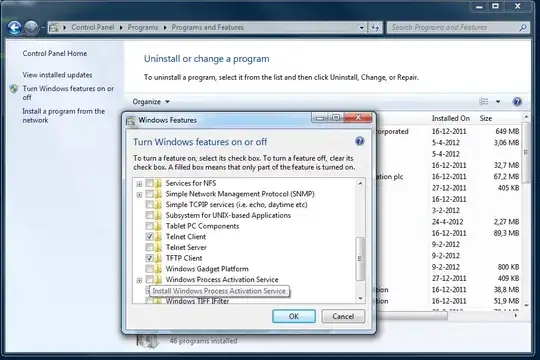Sort list by Installed On column
This screenshot has height=360, width=540.
click(x=450, y=118)
